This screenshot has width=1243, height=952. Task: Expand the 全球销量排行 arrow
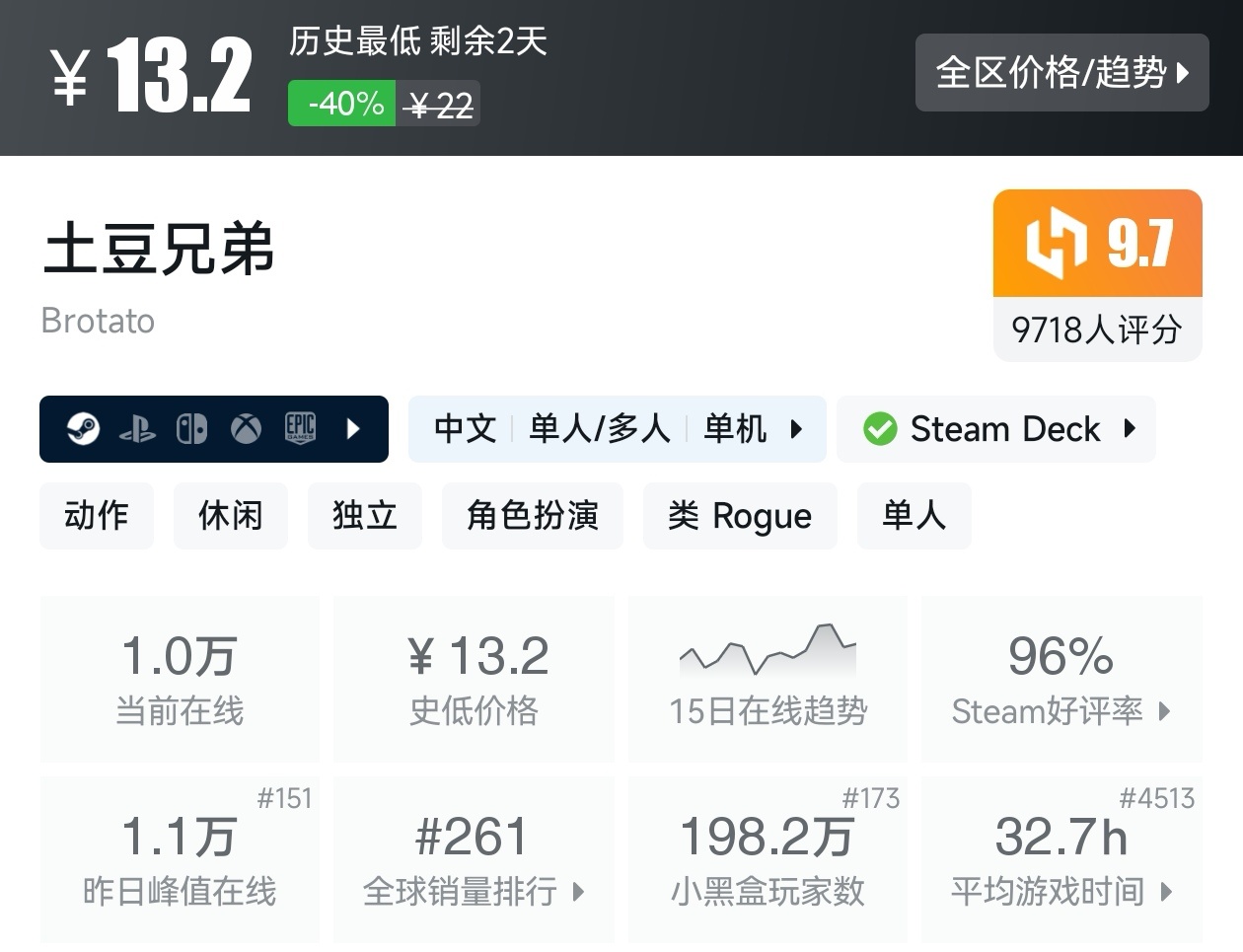[x=578, y=892]
